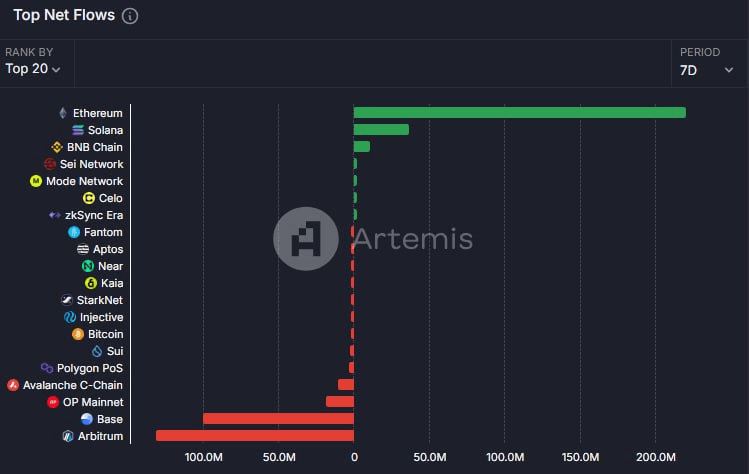The height and width of the screenshot is (474, 749).
Task: Select the green BNB Chain bar
Action: [x=362, y=147]
